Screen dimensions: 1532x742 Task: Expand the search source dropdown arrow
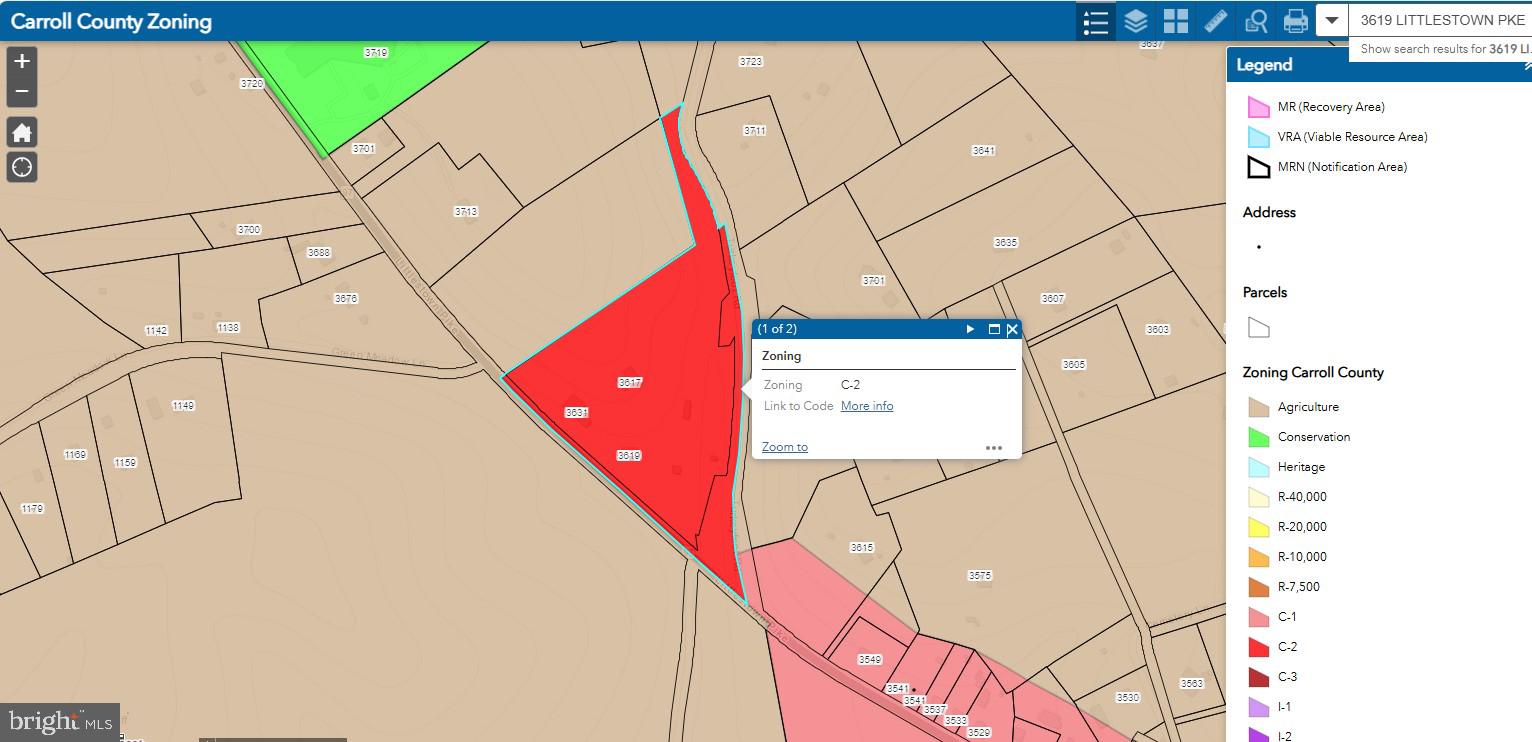tap(1332, 21)
